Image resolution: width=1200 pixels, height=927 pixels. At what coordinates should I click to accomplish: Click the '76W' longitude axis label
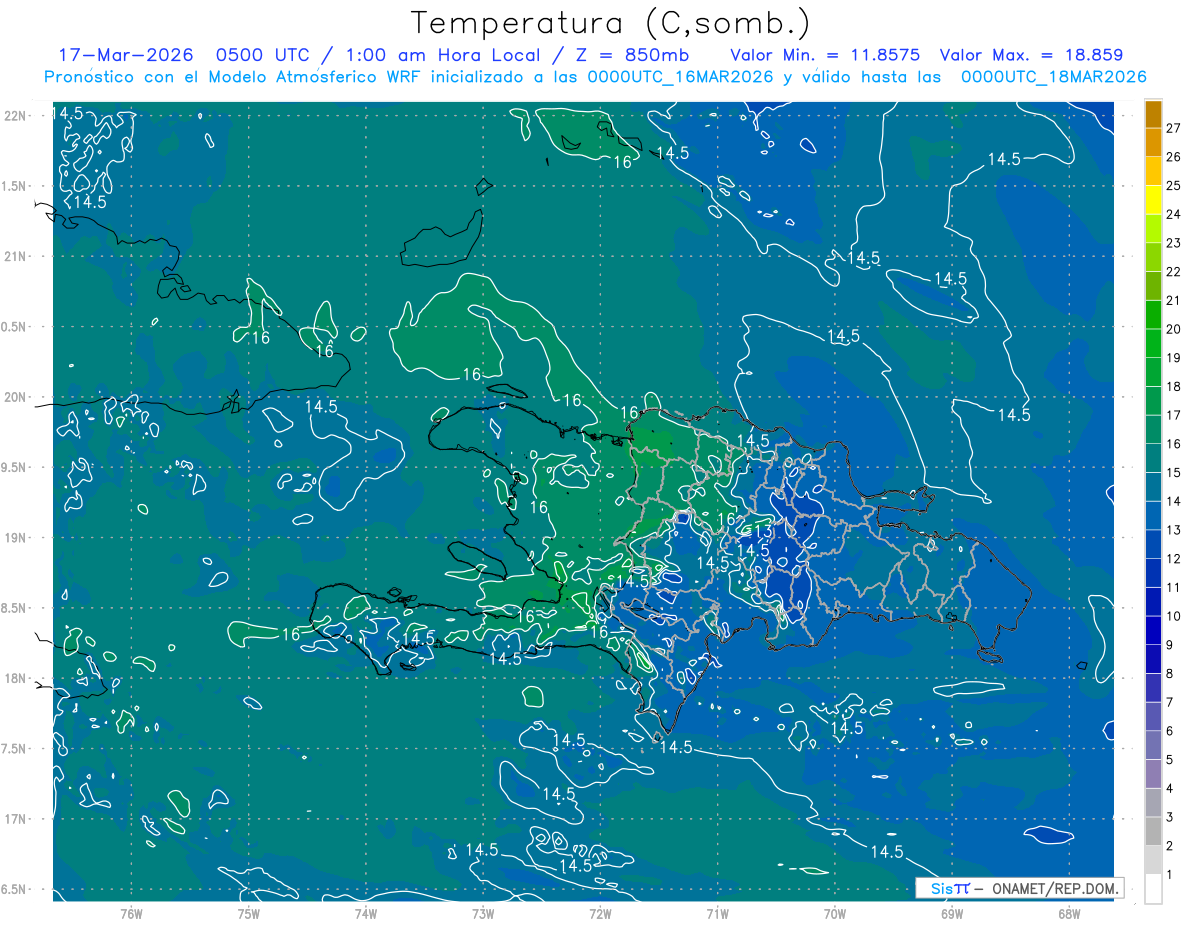tap(131, 913)
